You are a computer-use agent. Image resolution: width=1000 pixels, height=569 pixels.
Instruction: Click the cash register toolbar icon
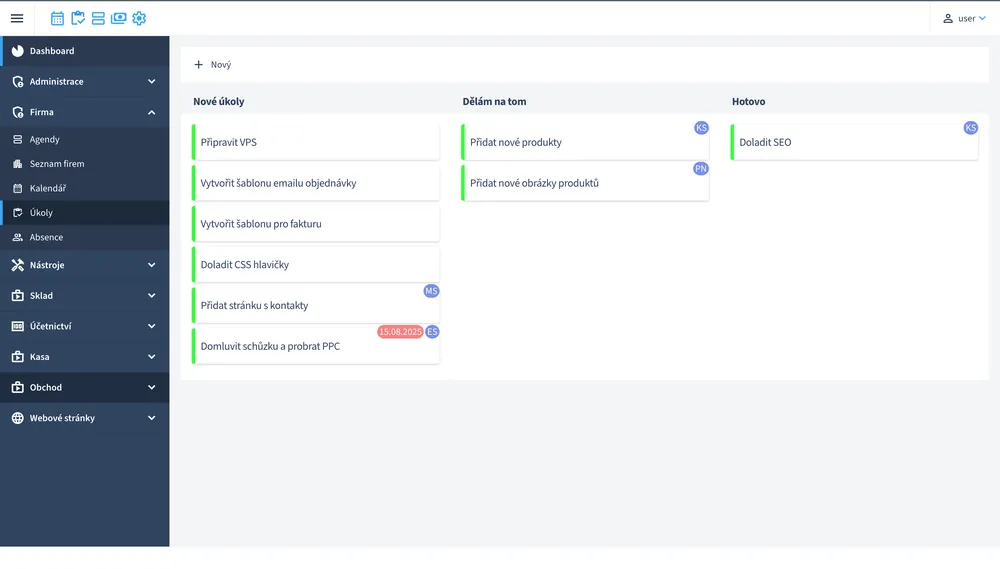tap(119, 18)
